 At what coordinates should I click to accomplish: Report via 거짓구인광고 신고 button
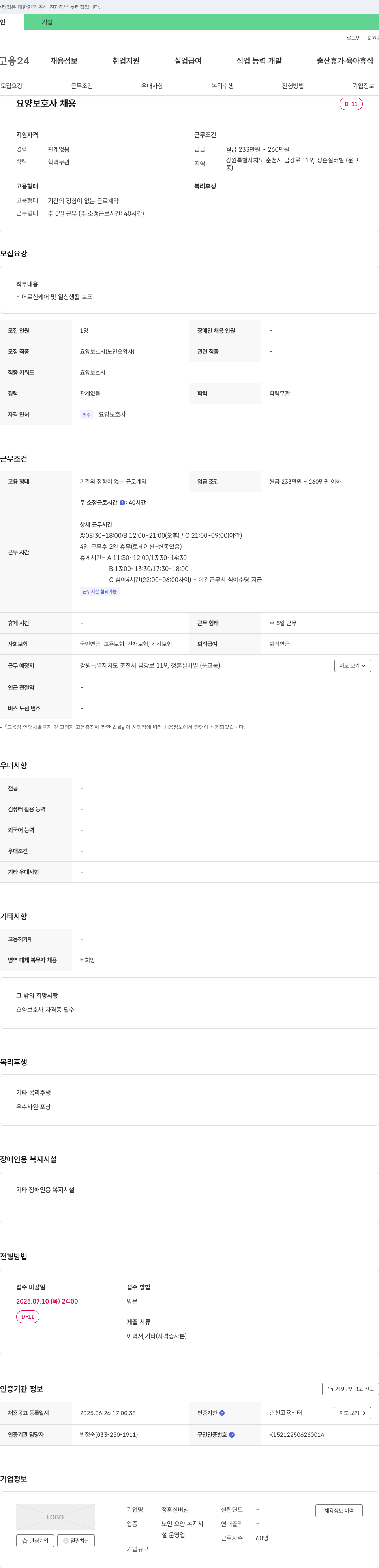[x=351, y=1389]
